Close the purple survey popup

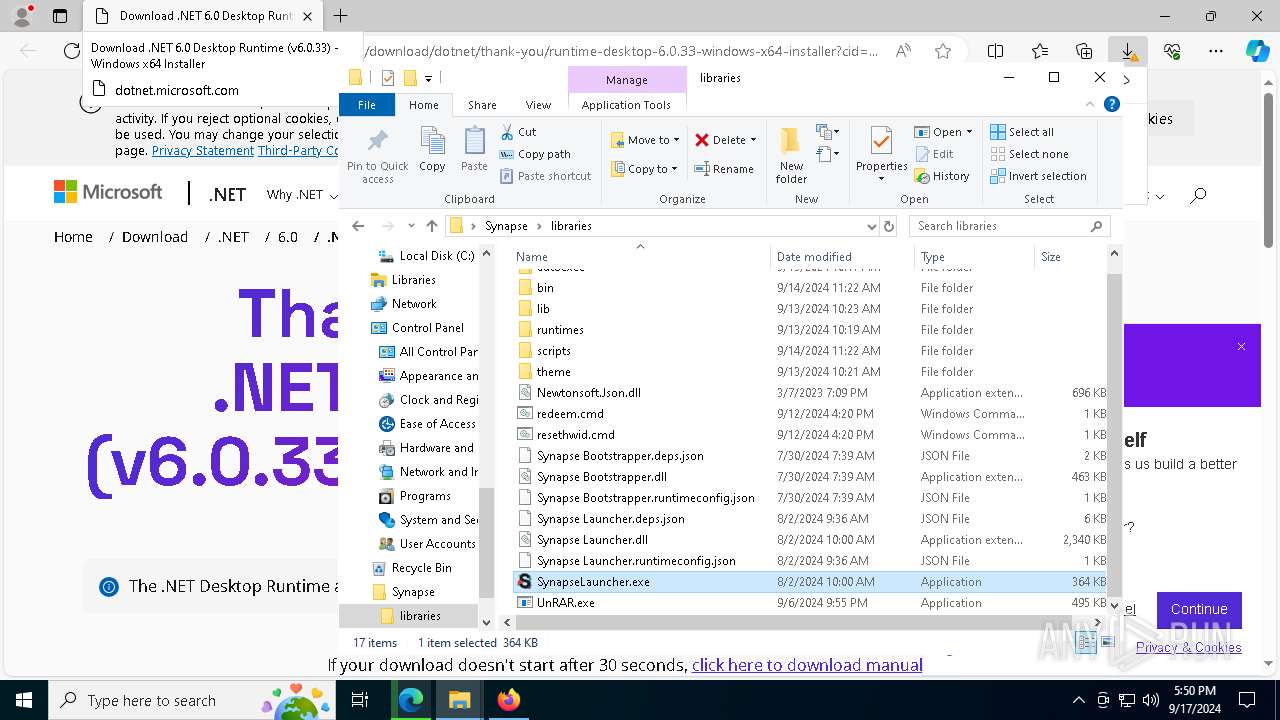pos(1241,347)
